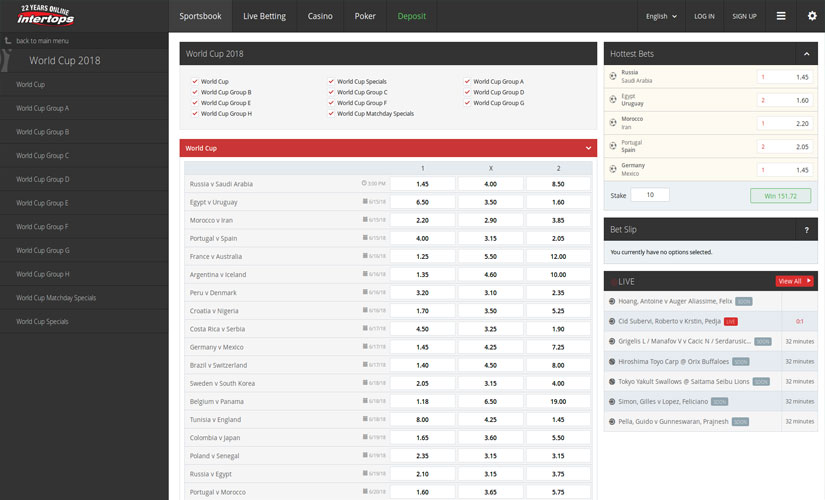Open the settings gear icon
825x500 pixels.
point(812,16)
